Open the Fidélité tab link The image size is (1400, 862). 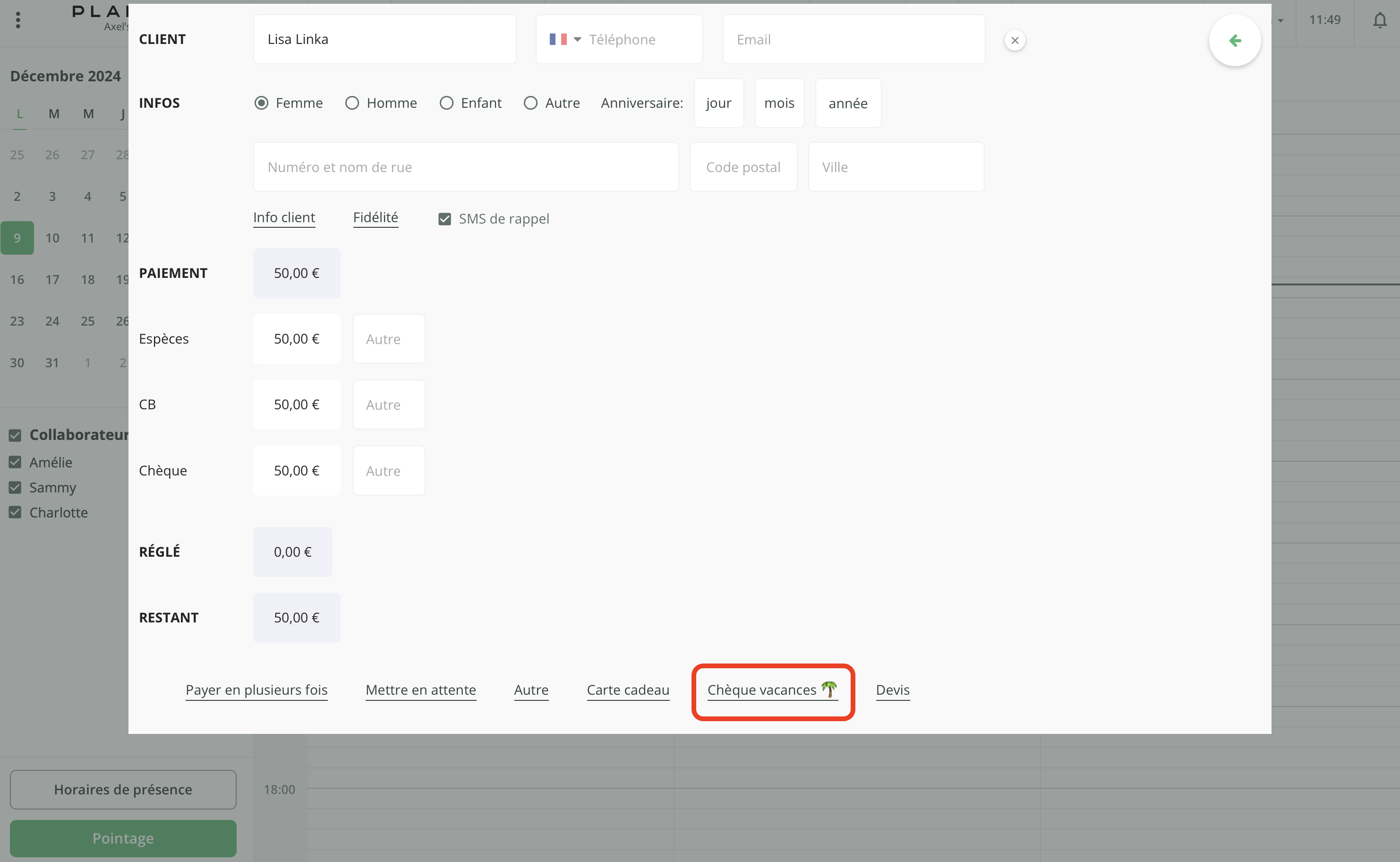375,218
